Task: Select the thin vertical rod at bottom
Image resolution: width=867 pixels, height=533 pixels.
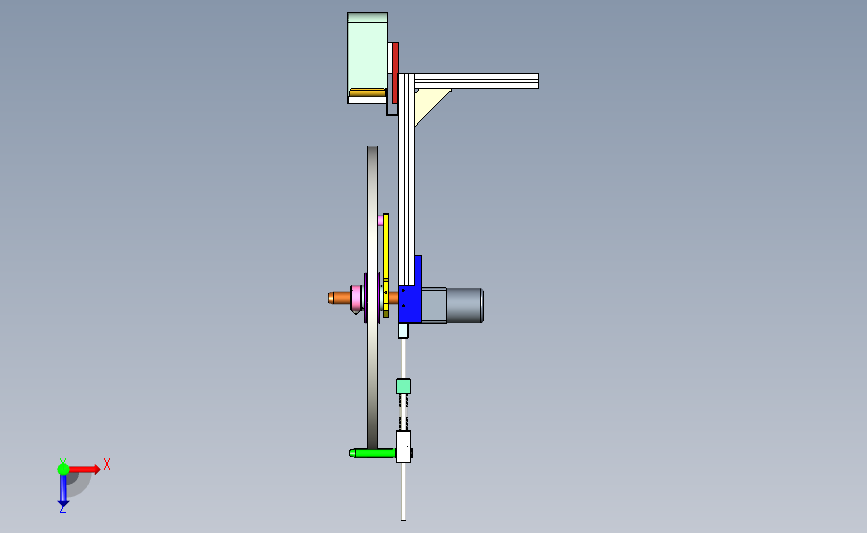Action: tap(404, 491)
